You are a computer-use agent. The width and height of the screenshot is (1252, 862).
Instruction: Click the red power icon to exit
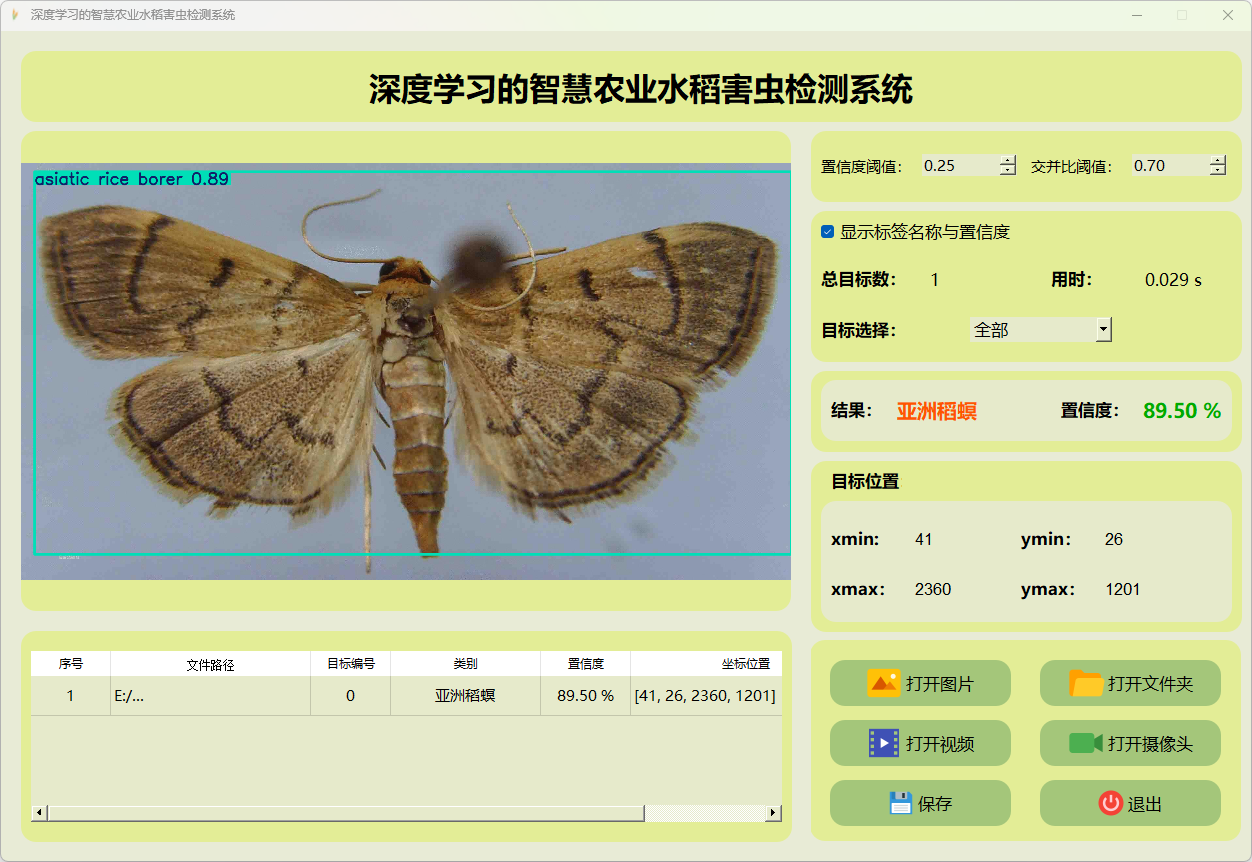pyautogui.click(x=1110, y=803)
